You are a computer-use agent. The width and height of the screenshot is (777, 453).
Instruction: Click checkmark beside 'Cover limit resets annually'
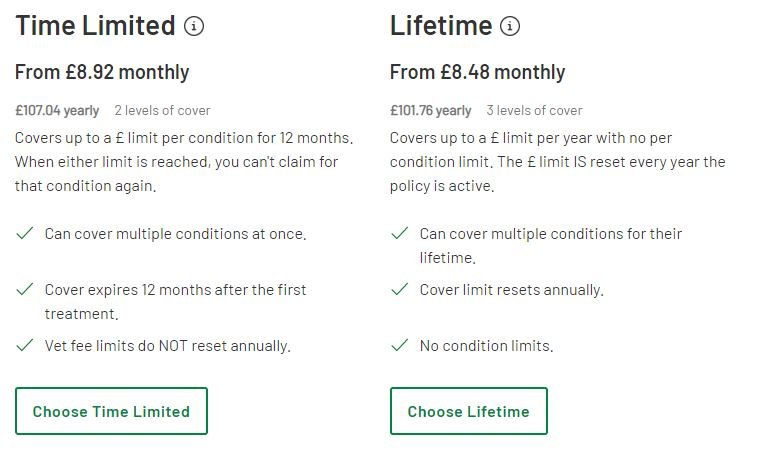[400, 289]
